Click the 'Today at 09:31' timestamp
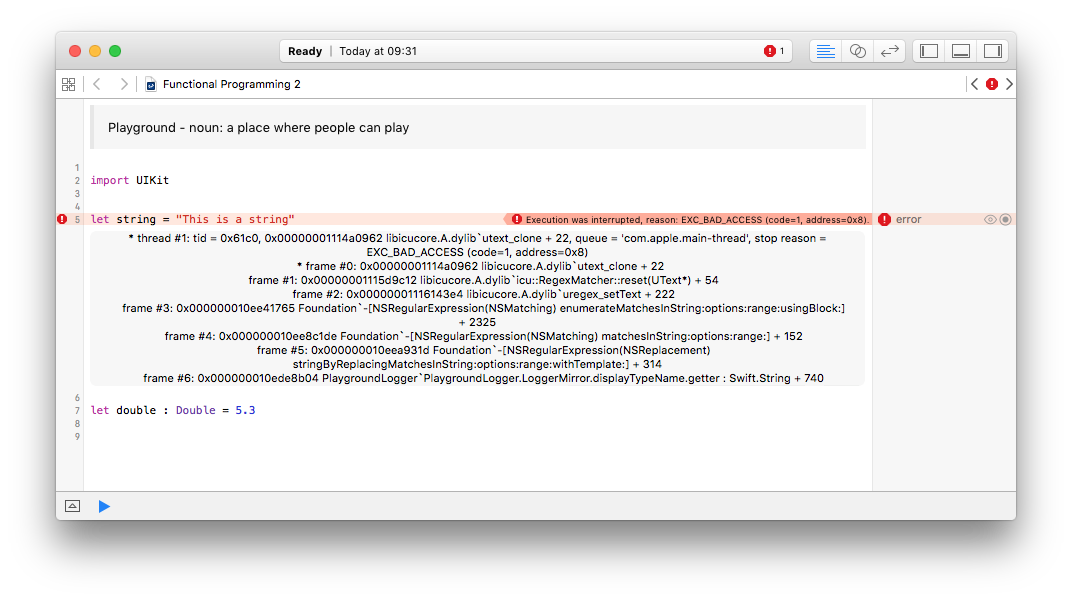Image resolution: width=1072 pixels, height=600 pixels. pos(378,51)
